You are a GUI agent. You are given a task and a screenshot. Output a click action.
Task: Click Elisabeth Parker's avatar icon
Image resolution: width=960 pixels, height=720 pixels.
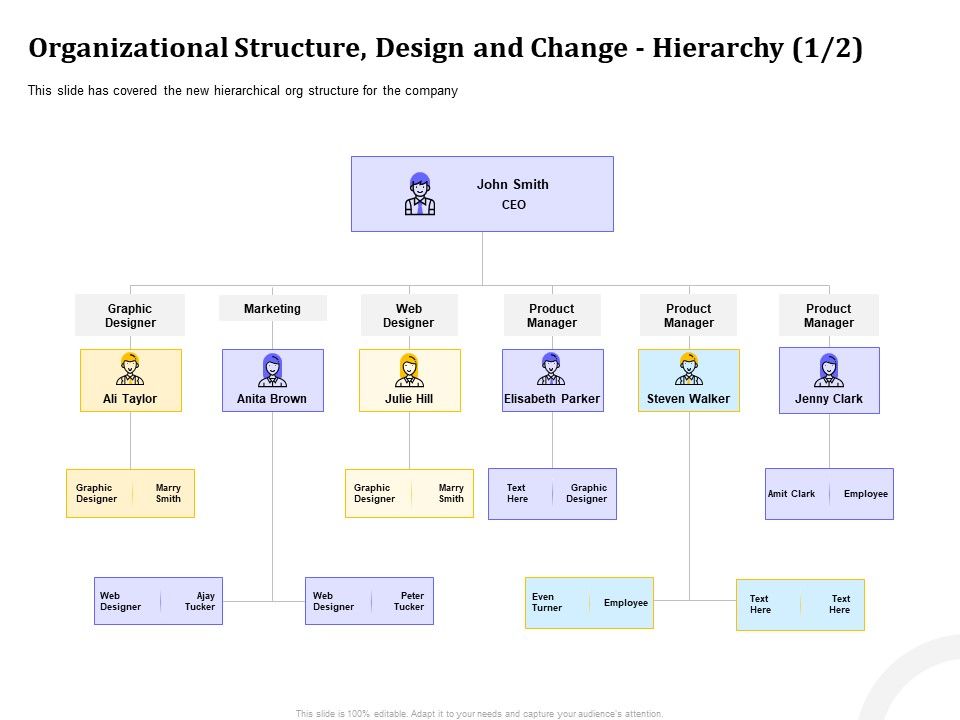coord(551,369)
